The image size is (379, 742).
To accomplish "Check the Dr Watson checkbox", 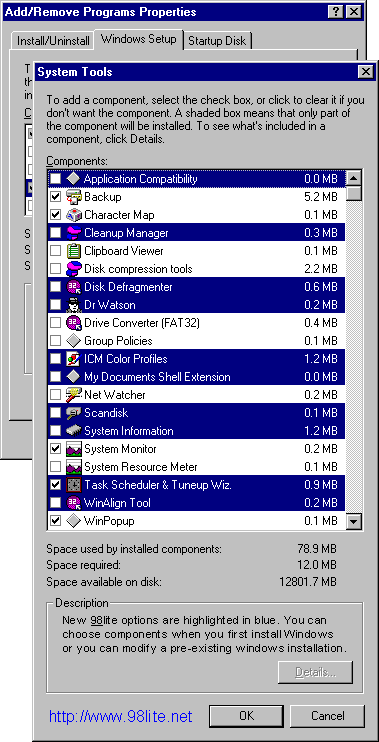I will (55, 305).
